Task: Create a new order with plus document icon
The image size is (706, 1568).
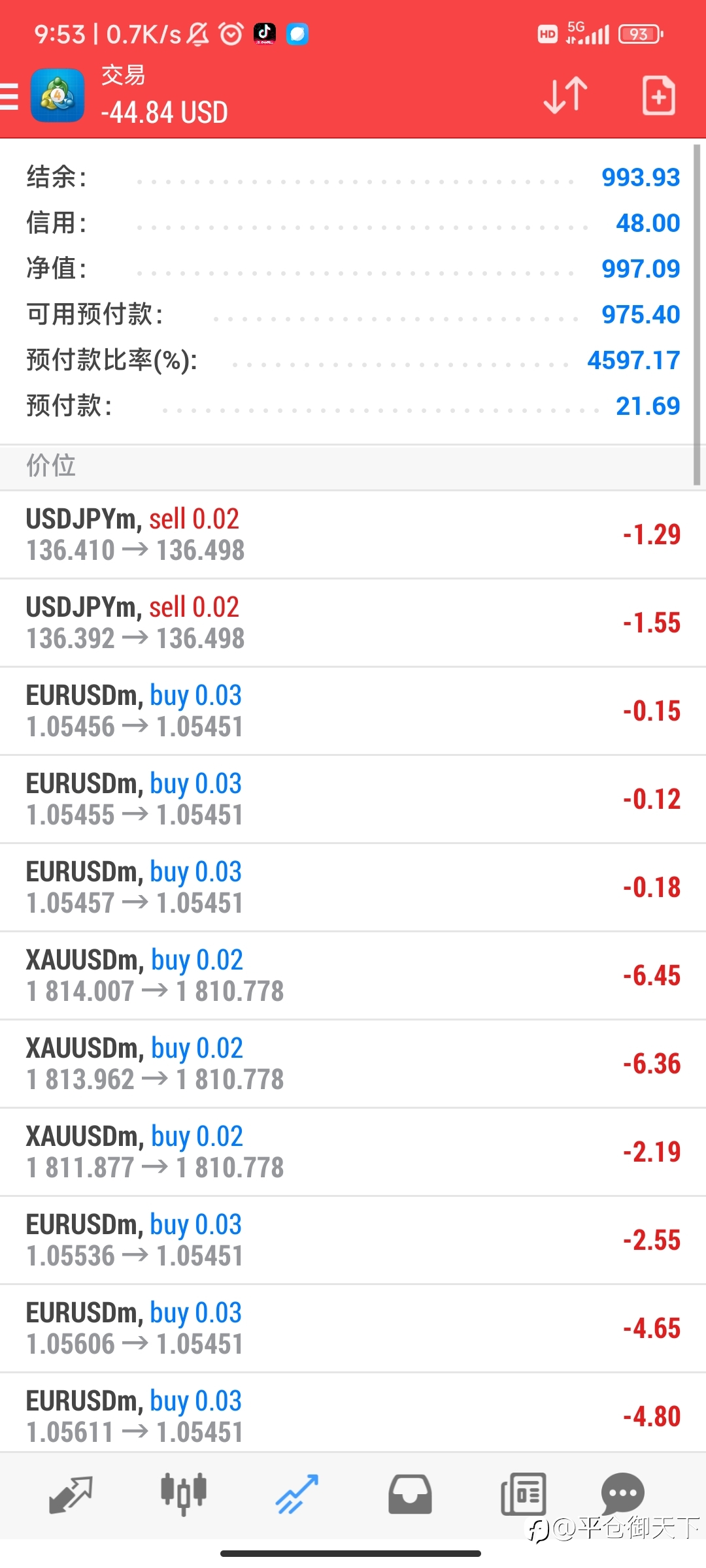Action: tap(658, 95)
